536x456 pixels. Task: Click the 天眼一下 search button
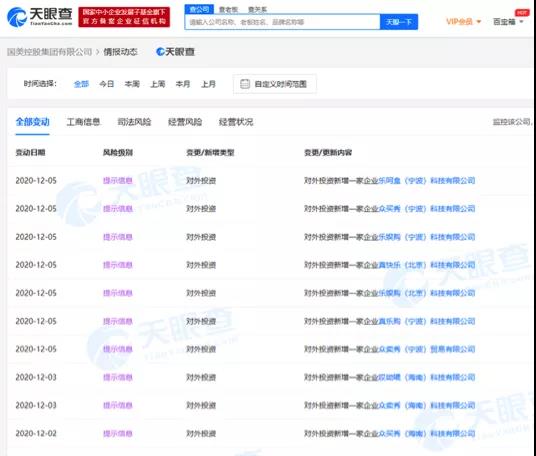399,22
